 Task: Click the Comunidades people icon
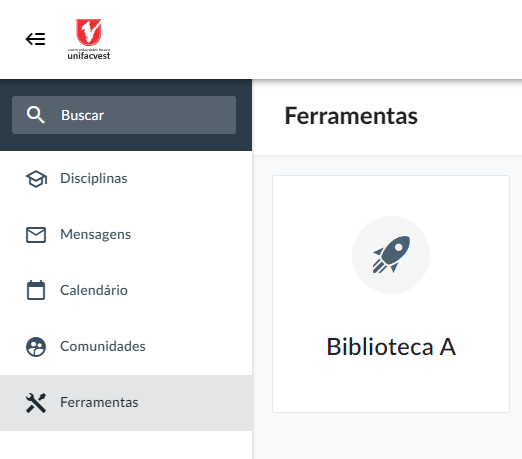36,347
